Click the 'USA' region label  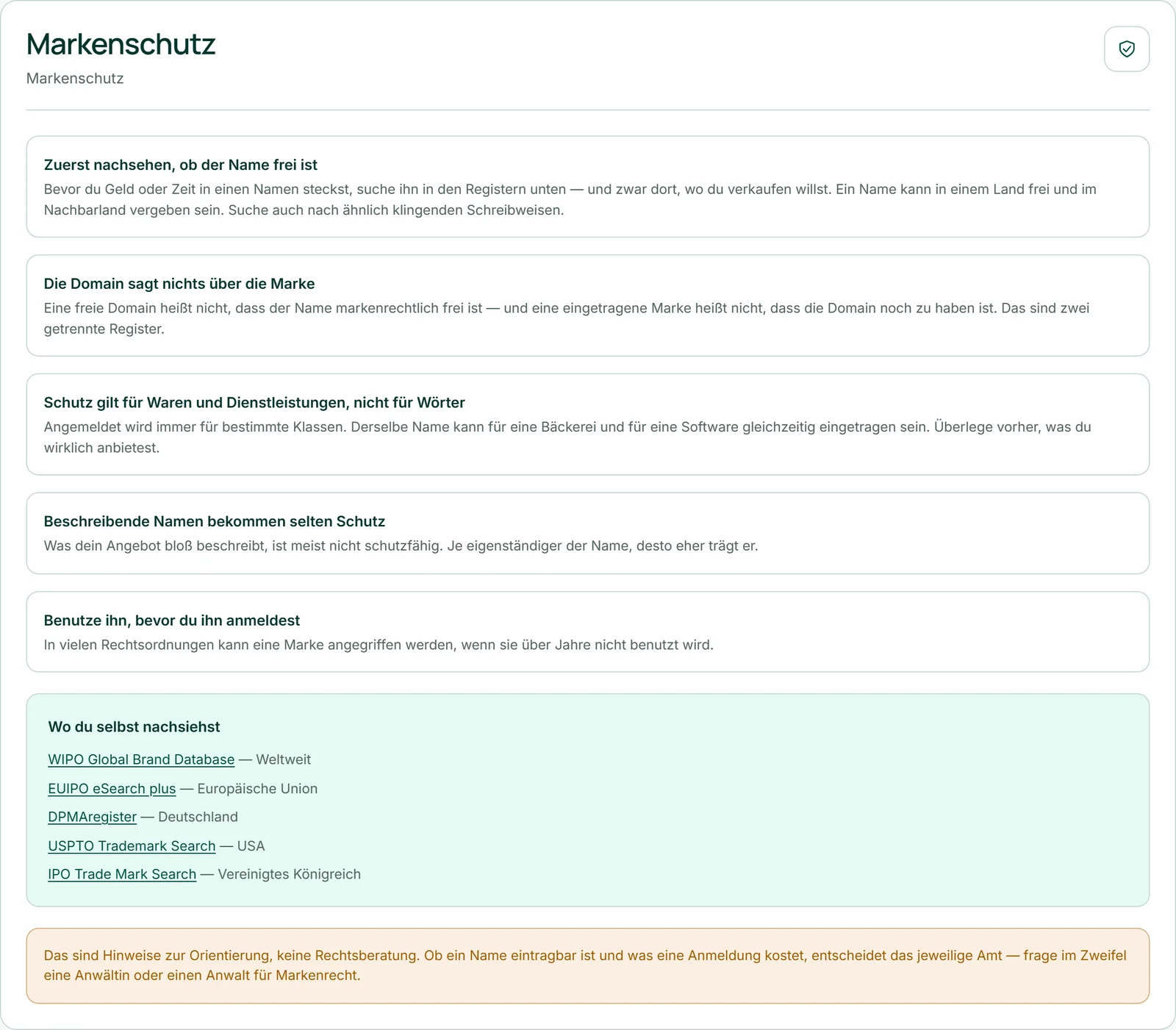tap(251, 845)
